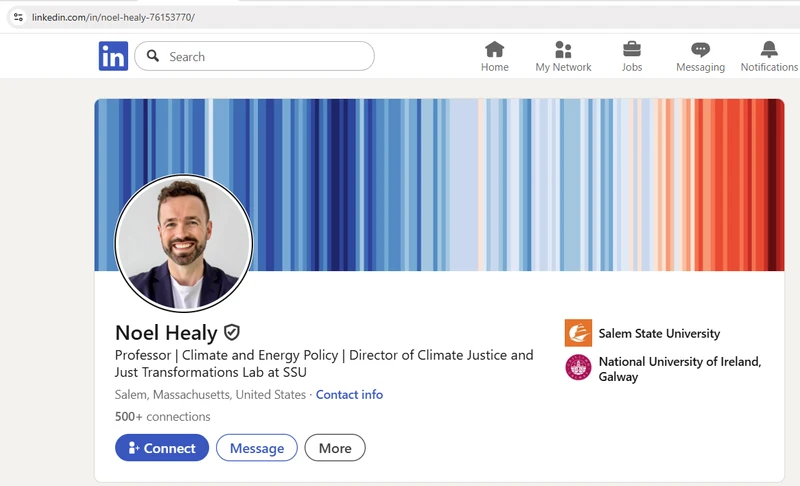Screen dimensions: 800x486
Task: Click the 500+ connections text
Action: [163, 416]
